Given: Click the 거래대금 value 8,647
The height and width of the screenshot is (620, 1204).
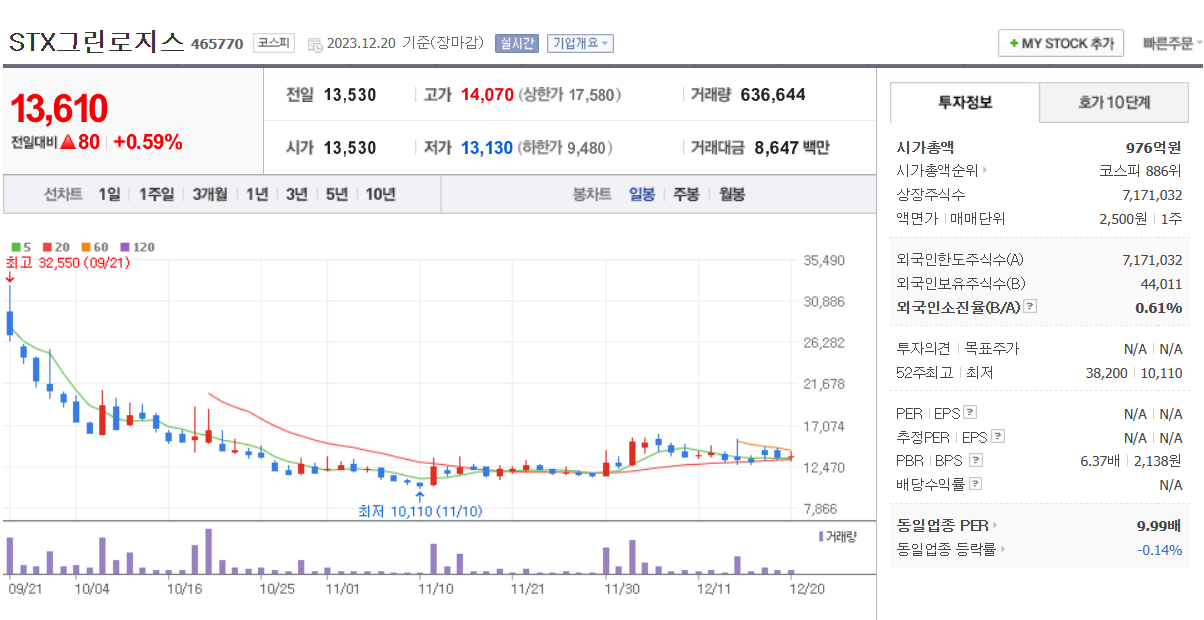Looking at the screenshot, I should [x=777, y=148].
